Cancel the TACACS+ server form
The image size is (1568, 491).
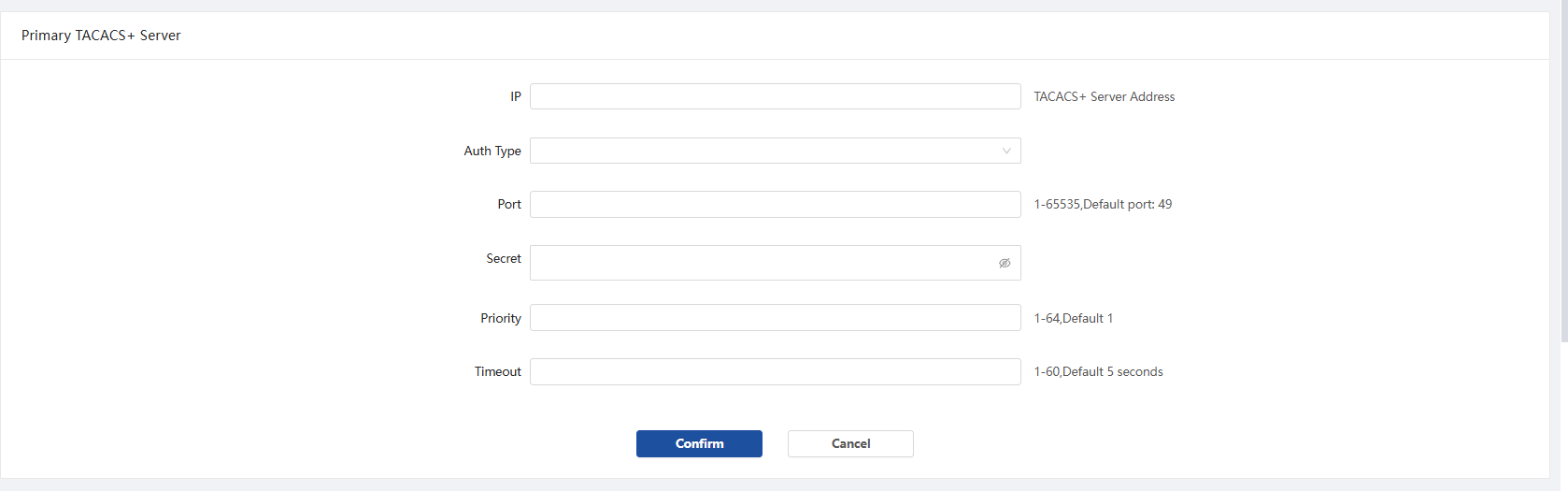[x=850, y=443]
